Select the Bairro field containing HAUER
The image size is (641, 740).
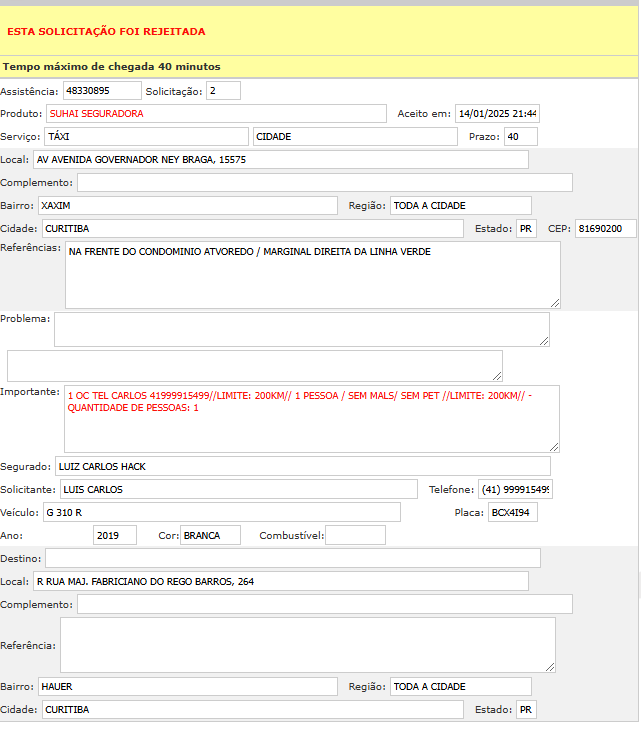pyautogui.click(x=187, y=687)
